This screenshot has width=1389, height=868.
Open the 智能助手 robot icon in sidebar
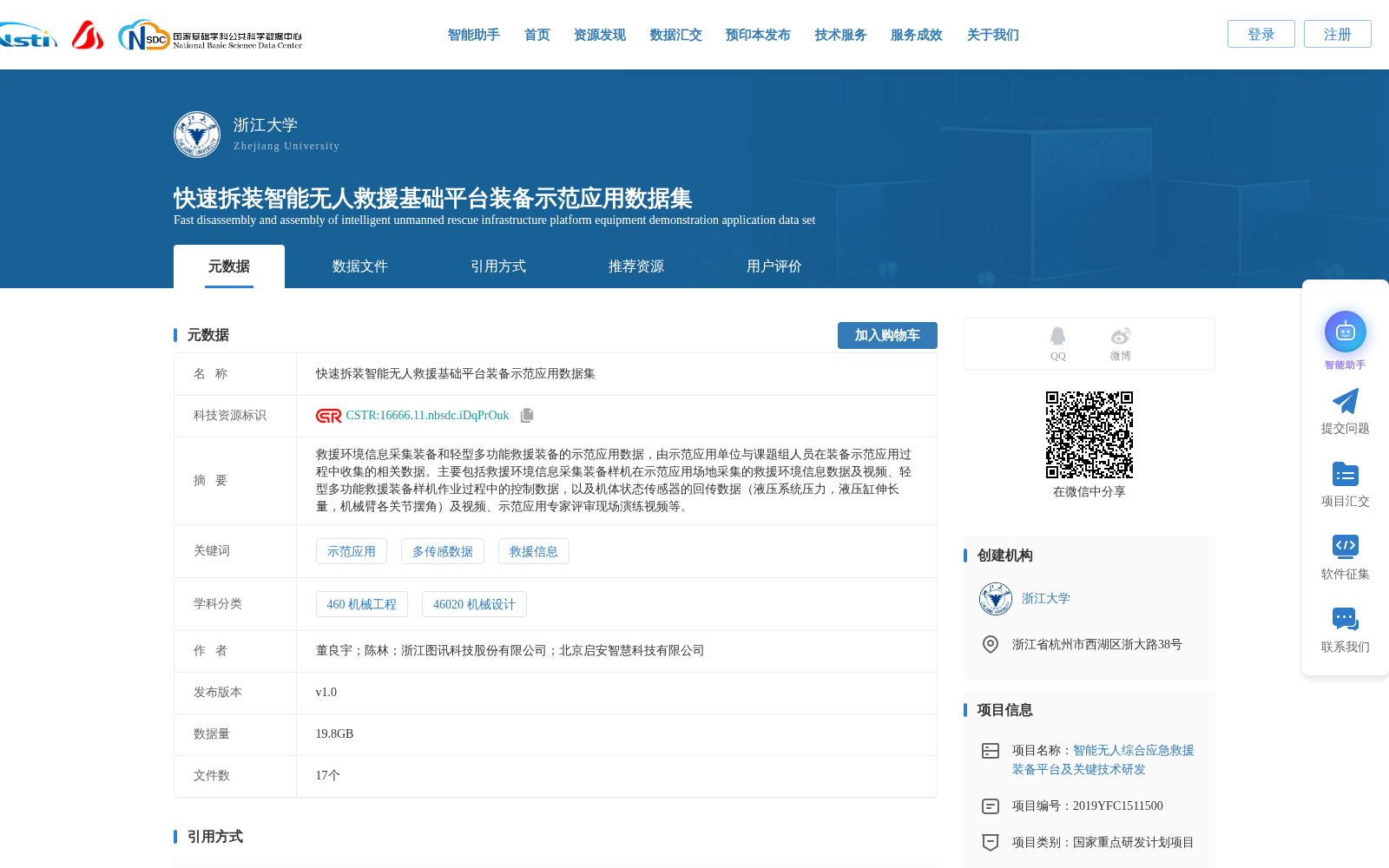point(1345,332)
